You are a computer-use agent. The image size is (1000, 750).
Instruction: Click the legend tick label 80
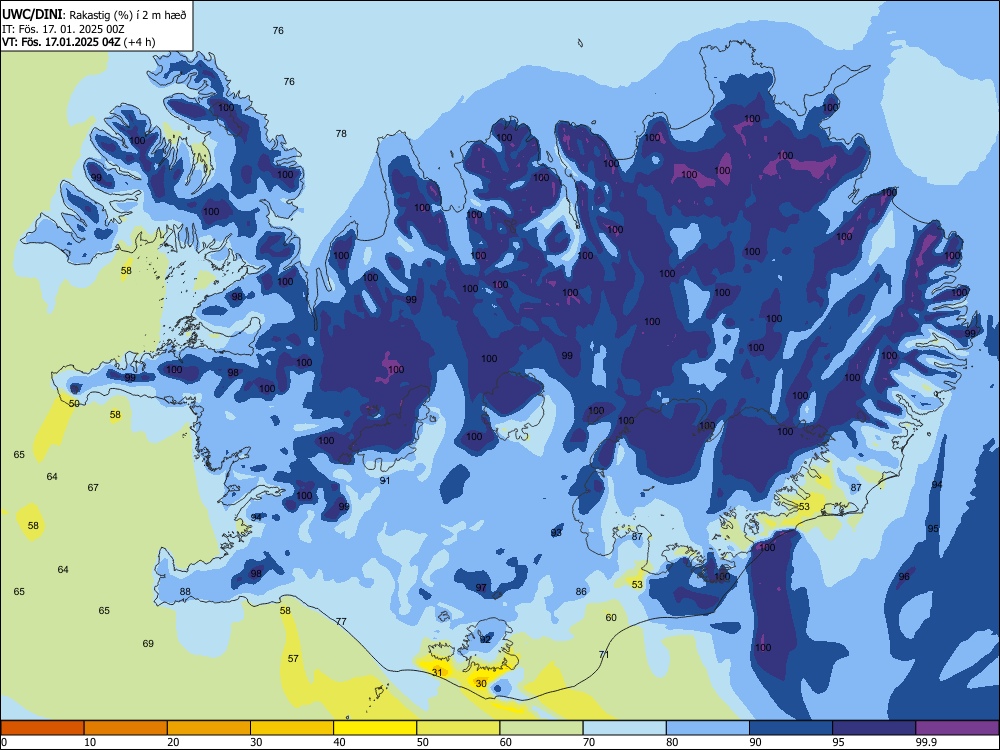[x=672, y=742]
